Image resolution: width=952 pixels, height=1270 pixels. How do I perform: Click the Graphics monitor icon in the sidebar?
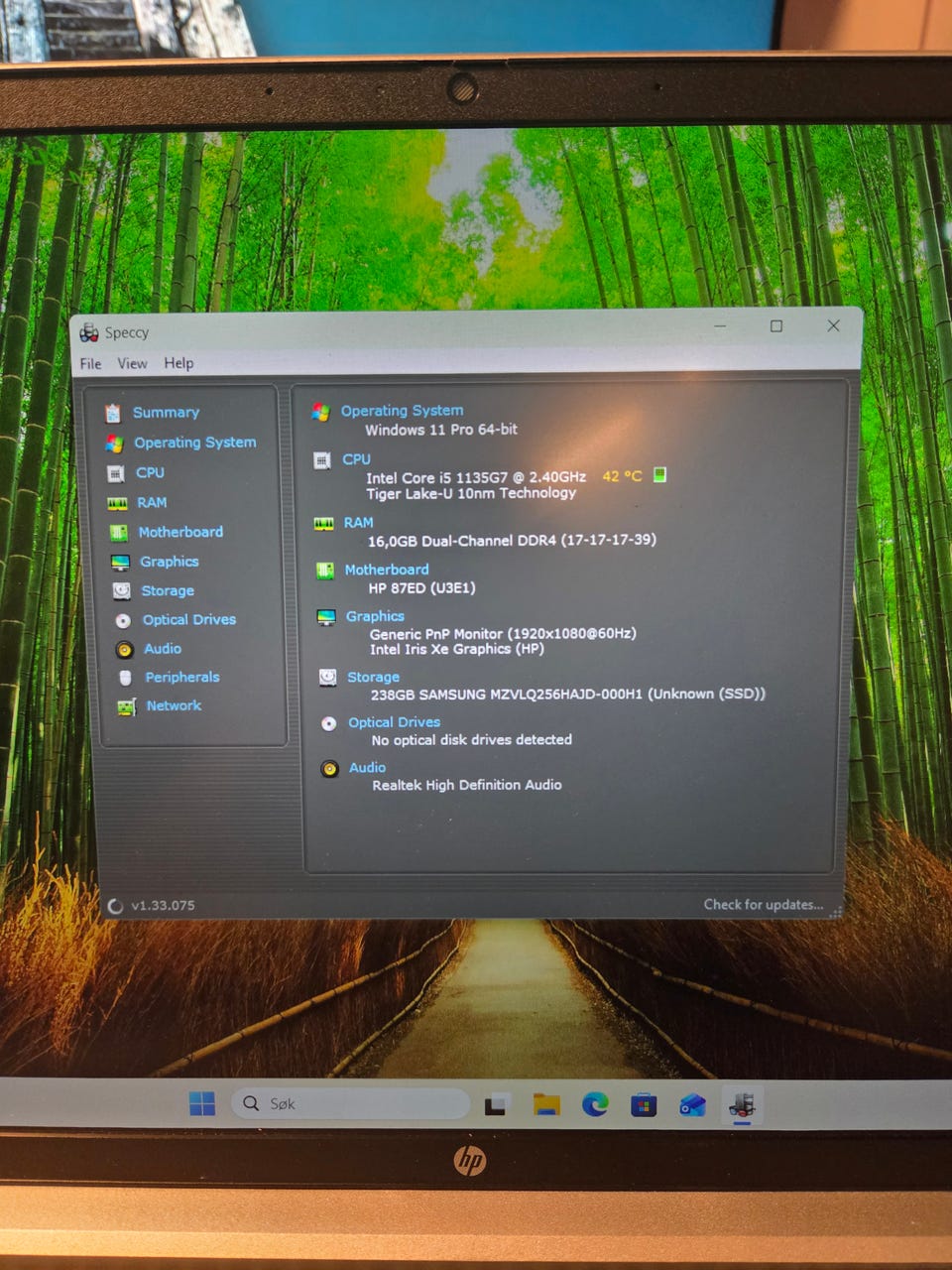point(120,563)
